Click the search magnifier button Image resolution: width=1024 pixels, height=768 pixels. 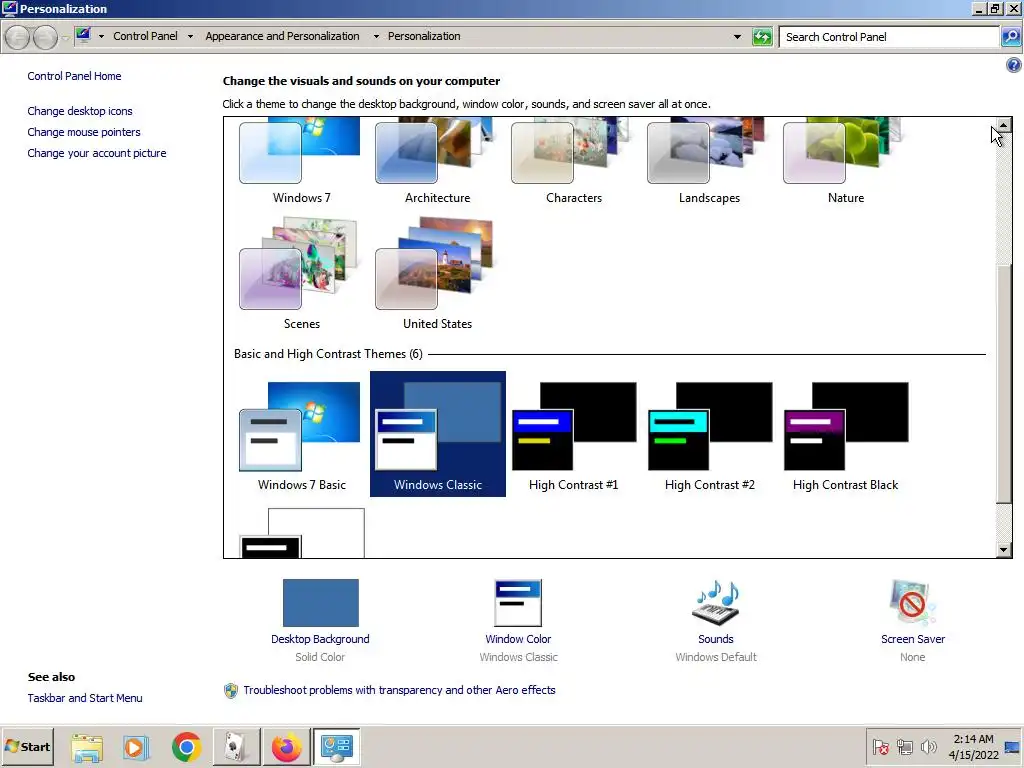click(x=1010, y=37)
